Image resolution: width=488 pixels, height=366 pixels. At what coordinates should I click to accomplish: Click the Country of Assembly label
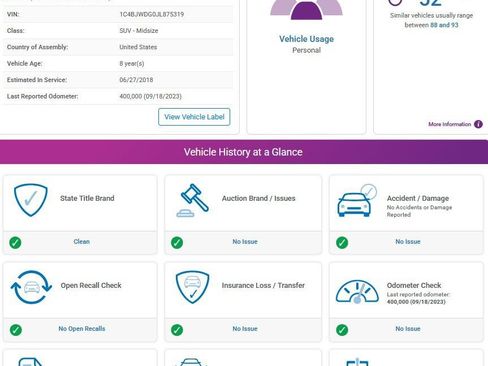(x=37, y=47)
